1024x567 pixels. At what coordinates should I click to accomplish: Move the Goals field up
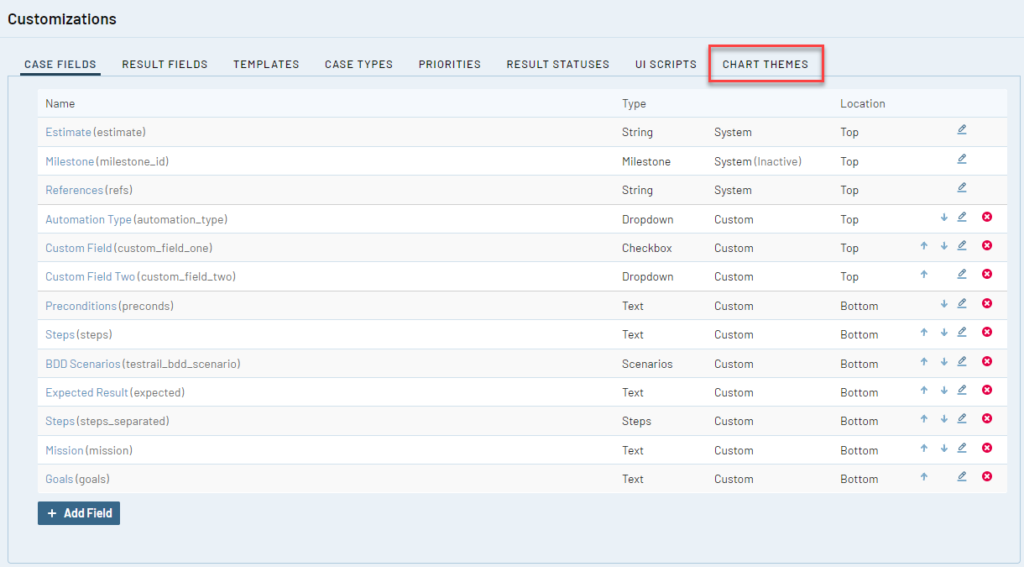924,477
